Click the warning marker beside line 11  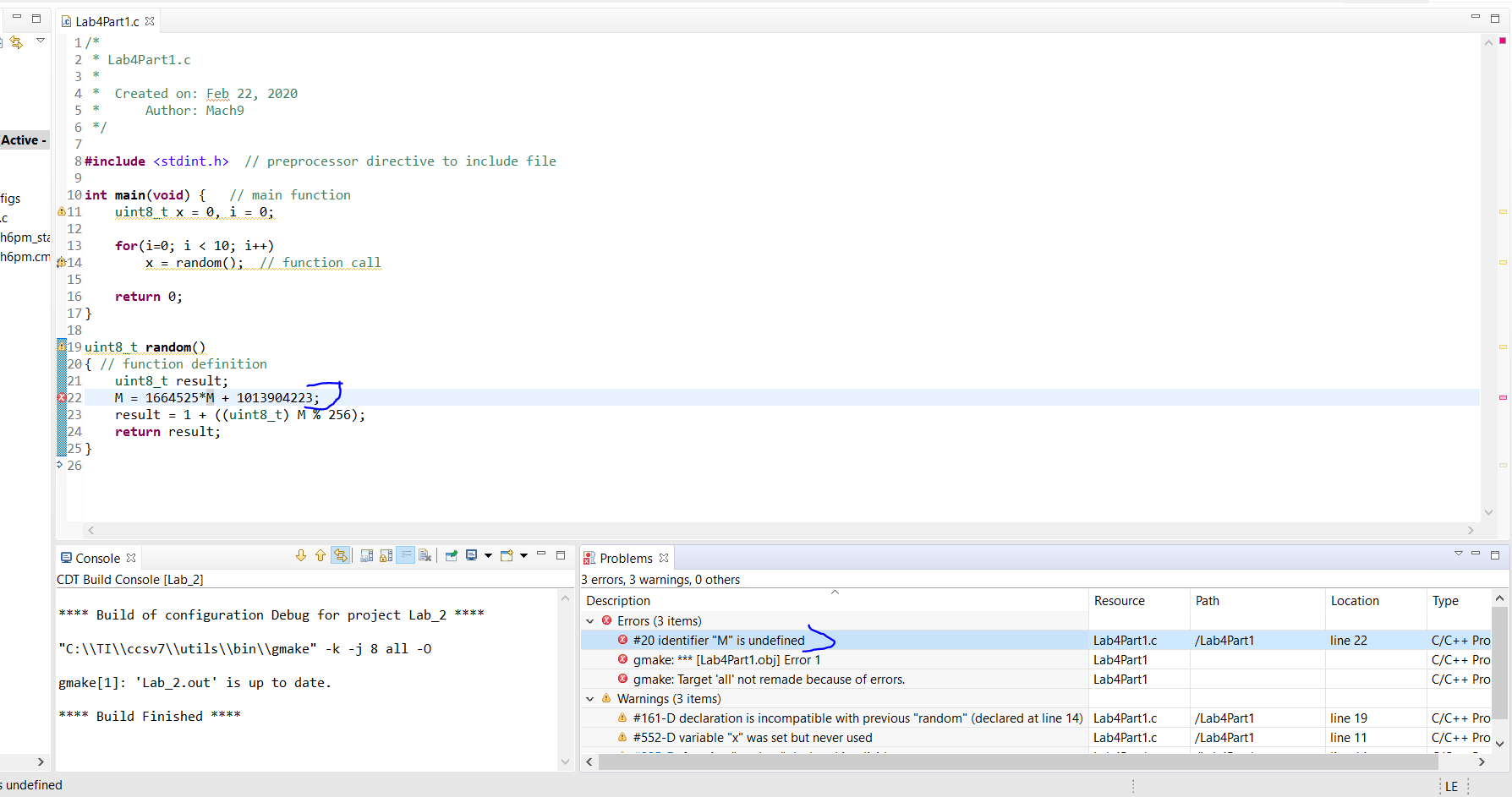[x=60, y=212]
